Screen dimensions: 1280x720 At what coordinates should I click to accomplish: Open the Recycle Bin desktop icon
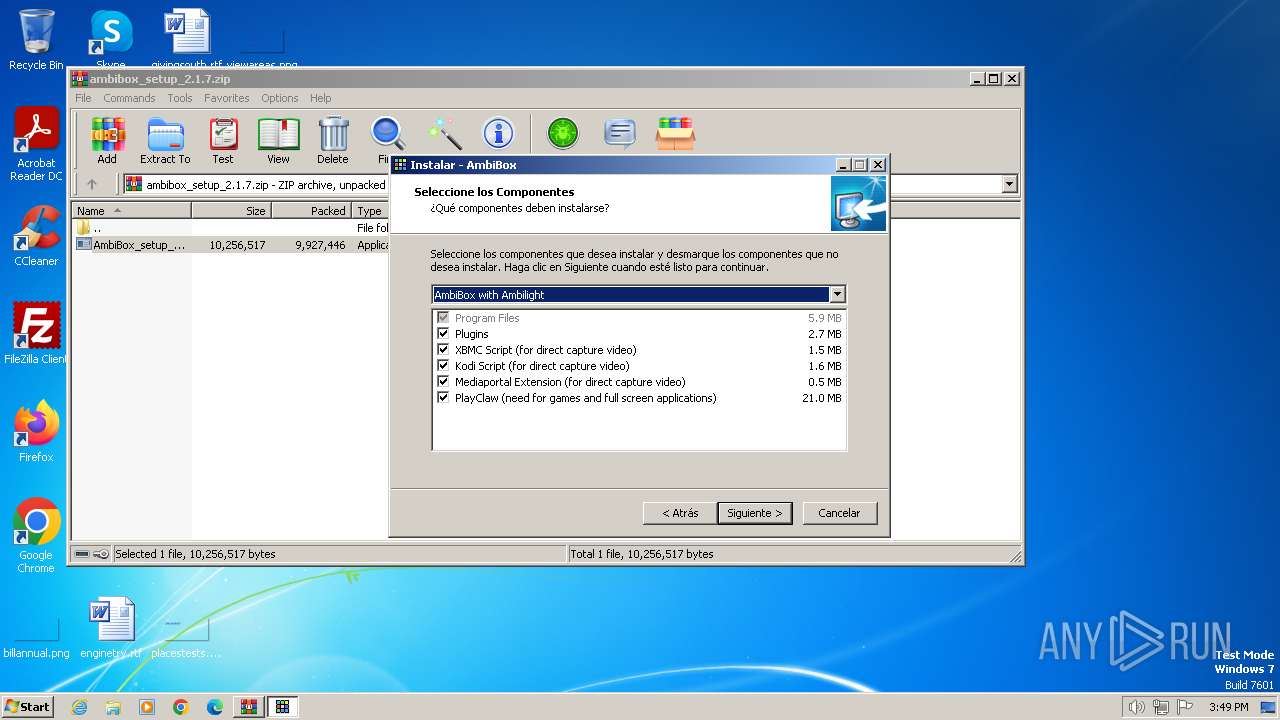(36, 40)
